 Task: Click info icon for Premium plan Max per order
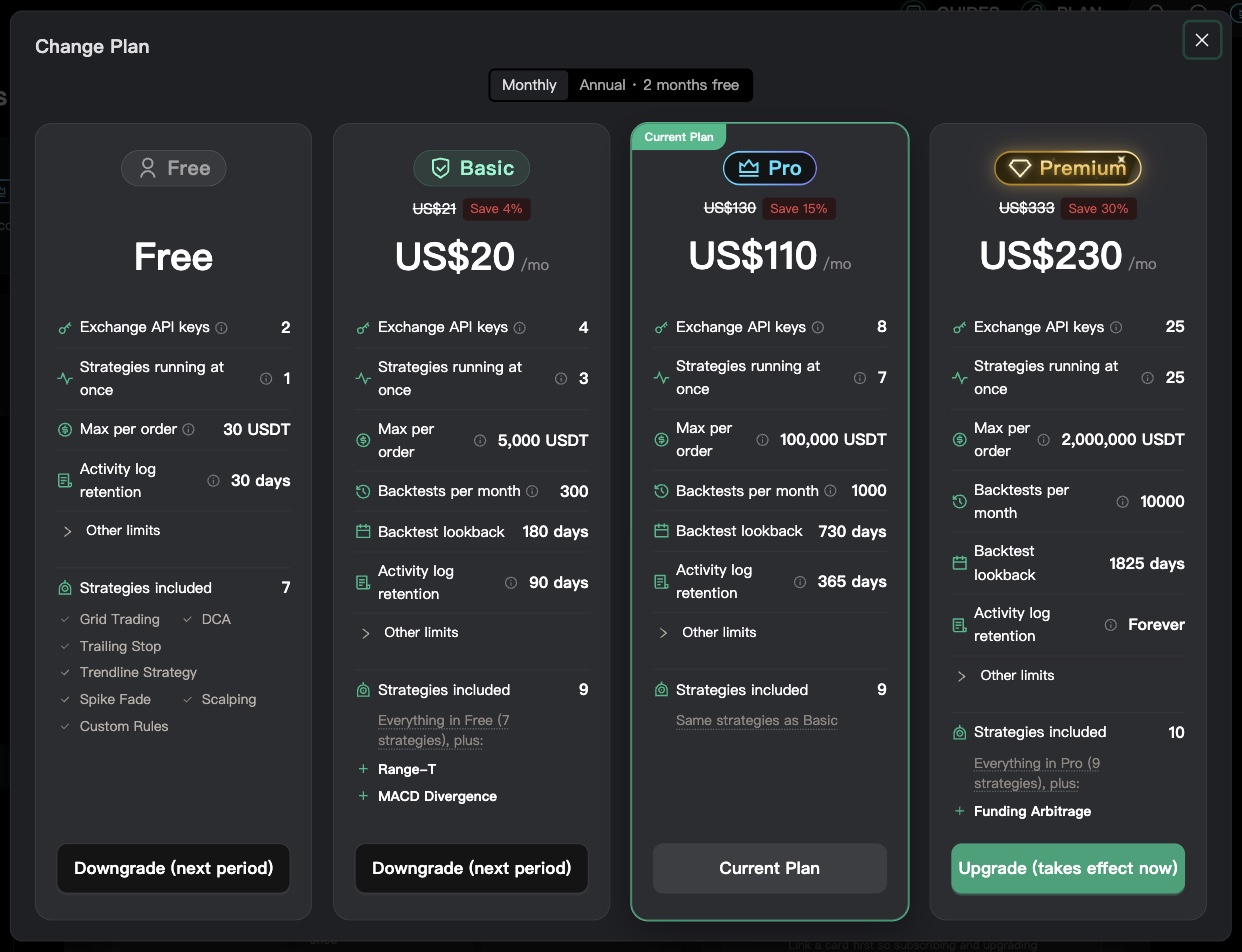(x=1044, y=440)
